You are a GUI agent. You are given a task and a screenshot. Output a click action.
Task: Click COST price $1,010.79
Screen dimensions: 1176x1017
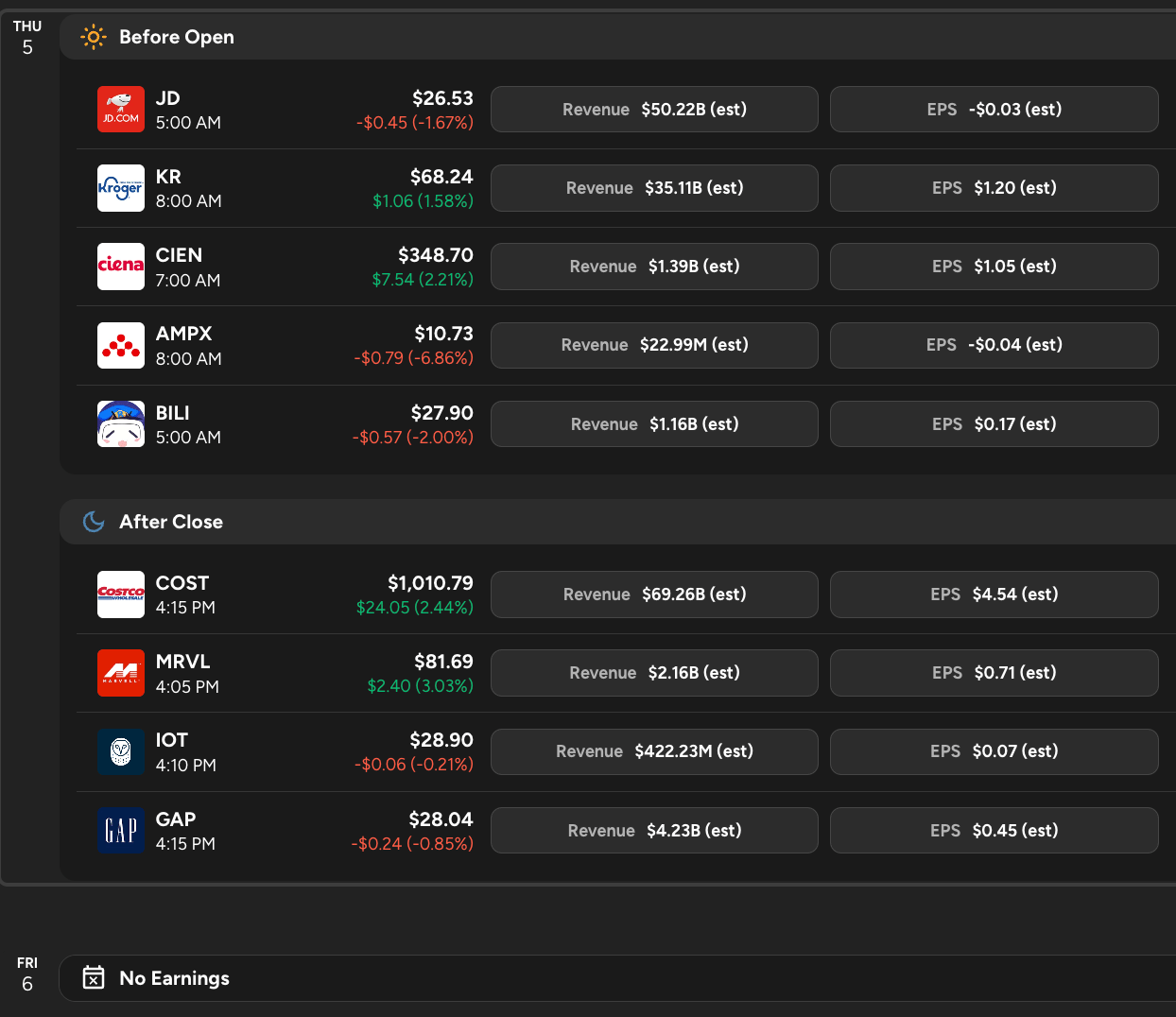click(x=430, y=583)
